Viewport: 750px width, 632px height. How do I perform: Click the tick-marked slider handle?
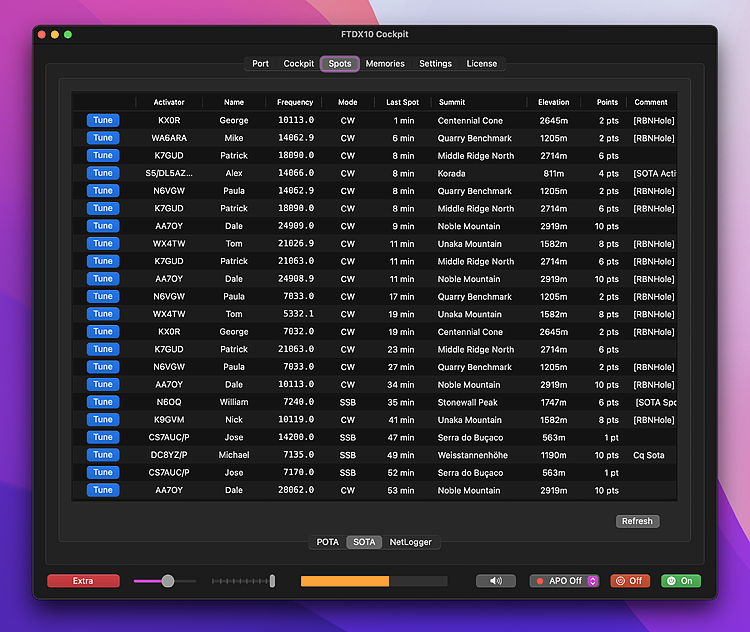tap(272, 581)
